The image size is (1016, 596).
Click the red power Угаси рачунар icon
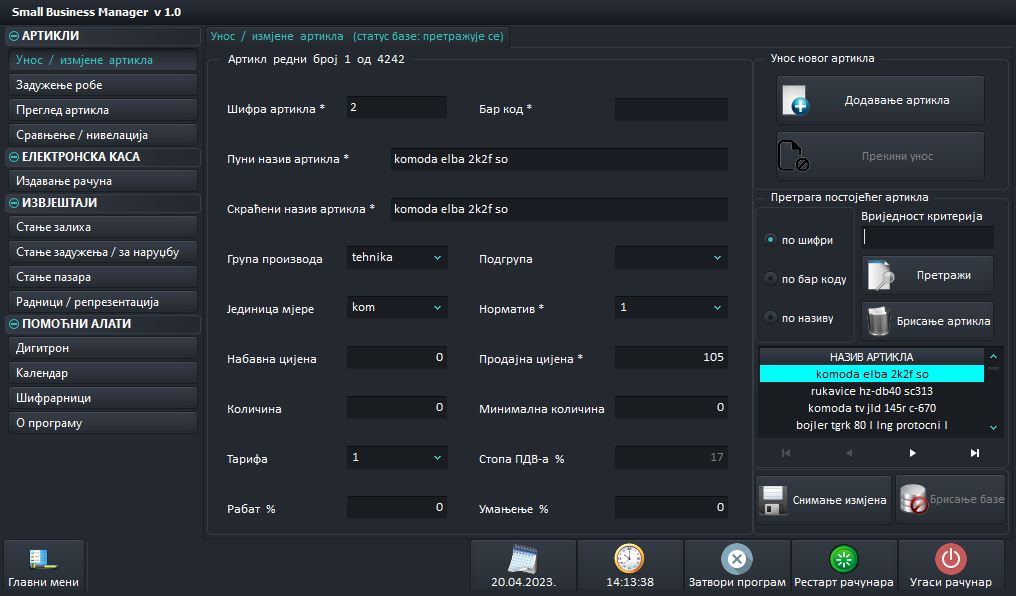[951, 558]
